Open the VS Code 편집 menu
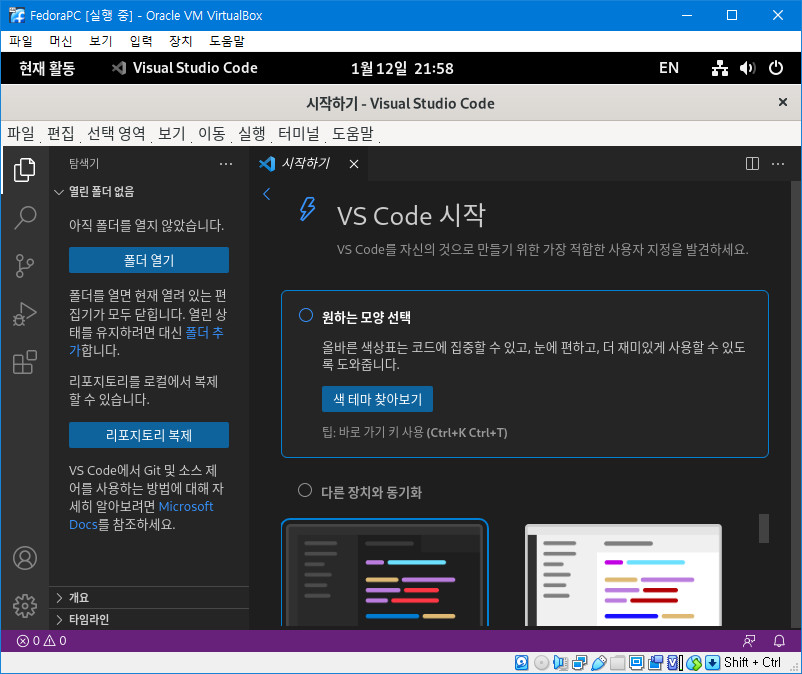Viewport: 802px width, 674px height. pos(61,133)
